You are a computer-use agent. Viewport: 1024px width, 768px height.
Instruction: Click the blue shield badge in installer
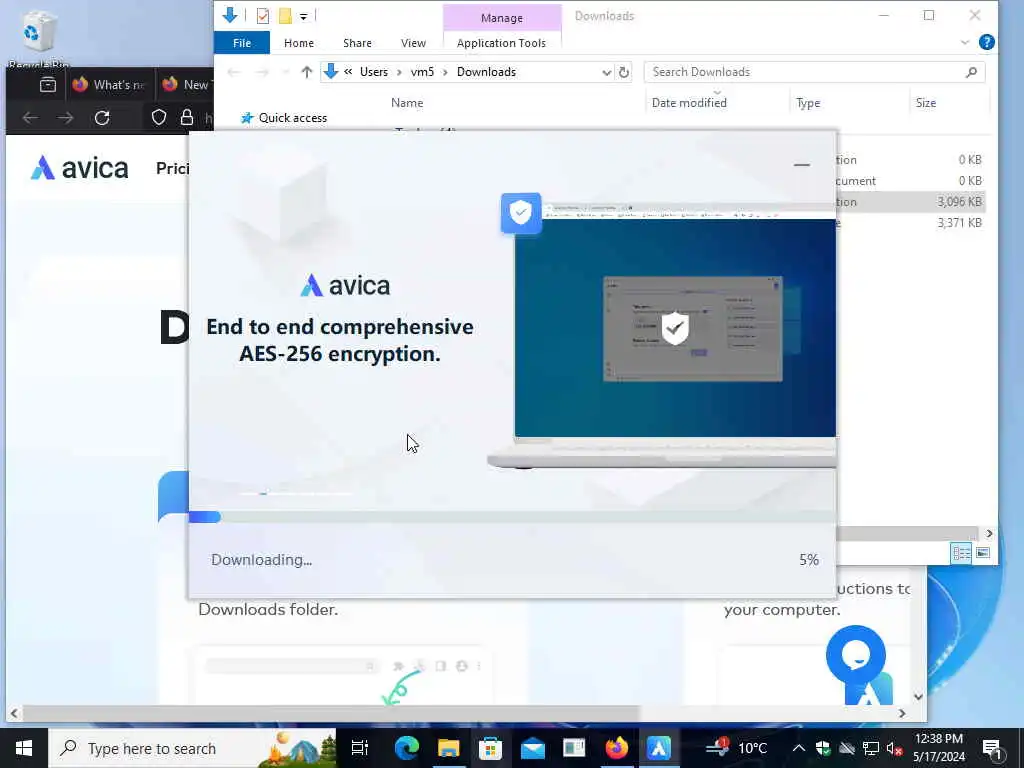click(x=520, y=213)
